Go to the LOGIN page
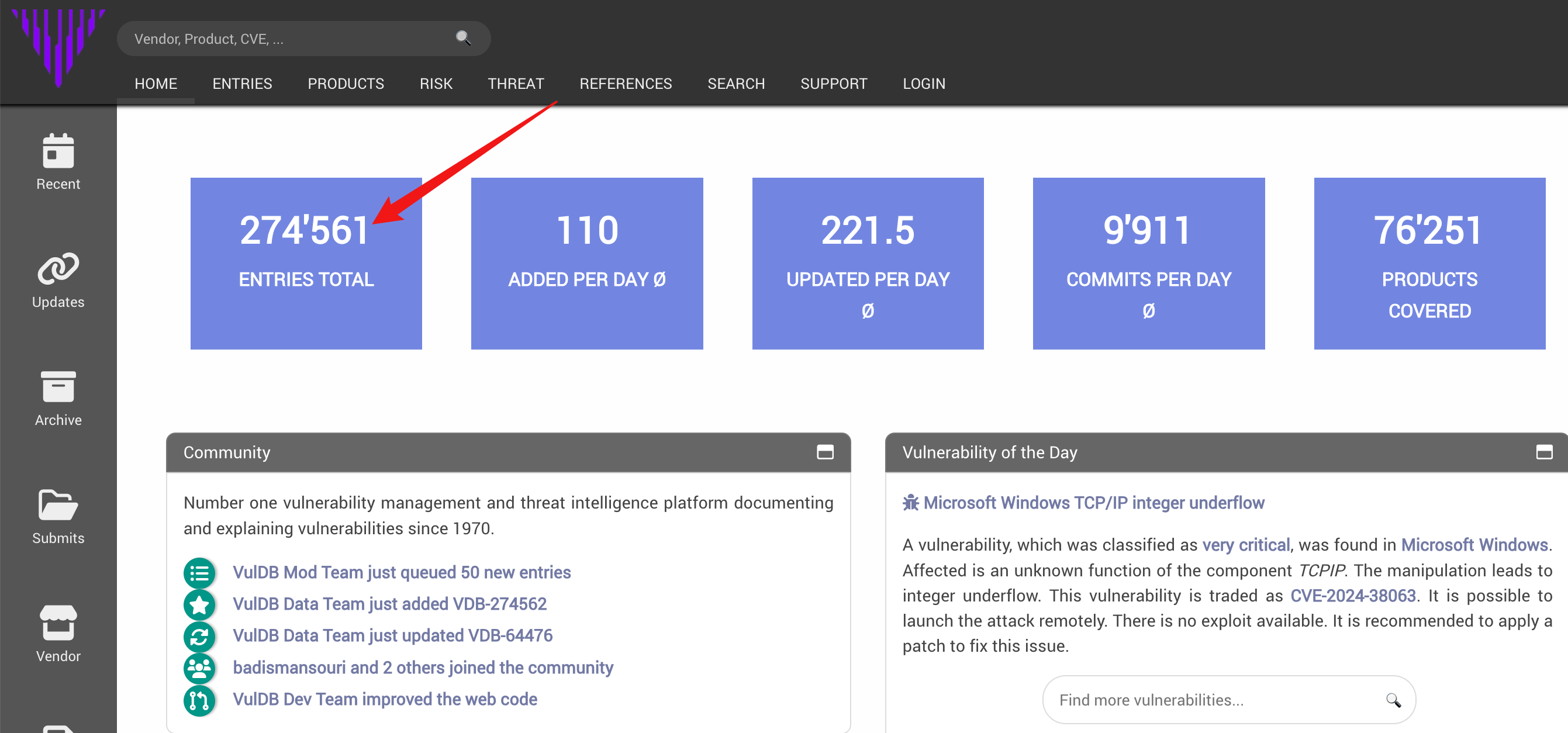 (x=923, y=84)
